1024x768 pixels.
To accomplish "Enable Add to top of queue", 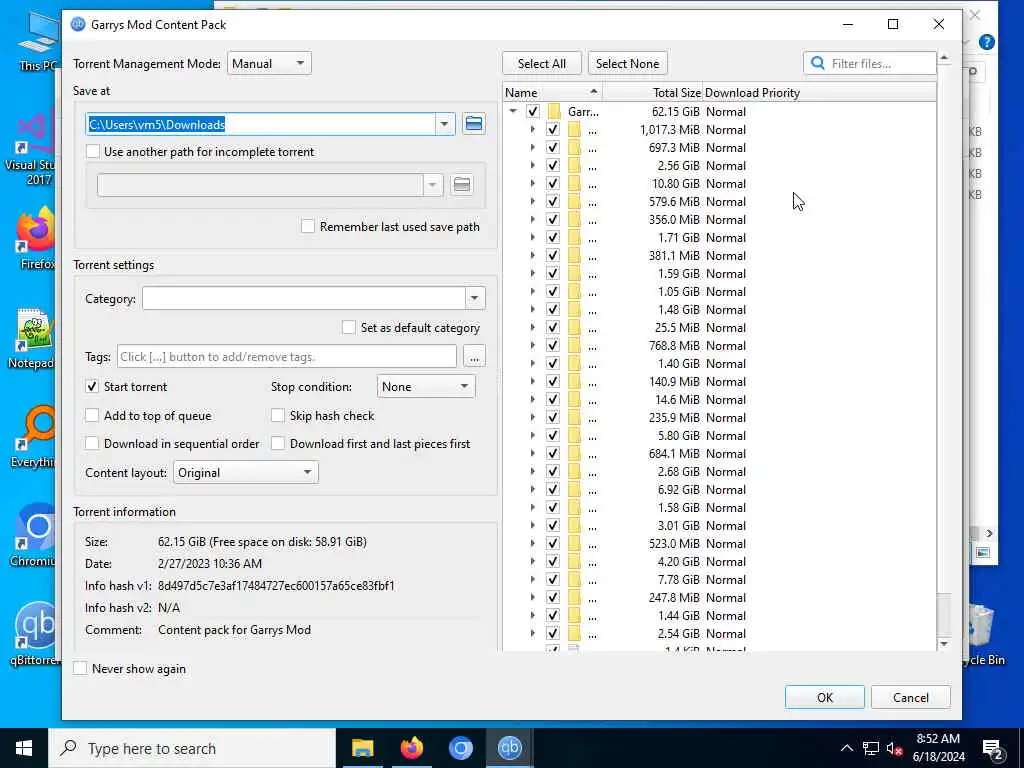I will pos(92,415).
